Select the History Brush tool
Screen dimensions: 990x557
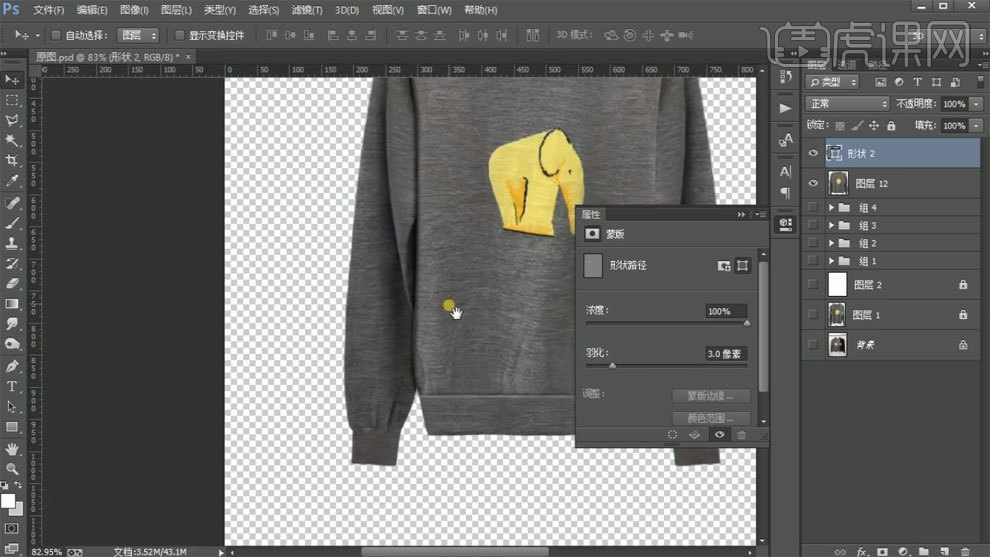(11, 263)
